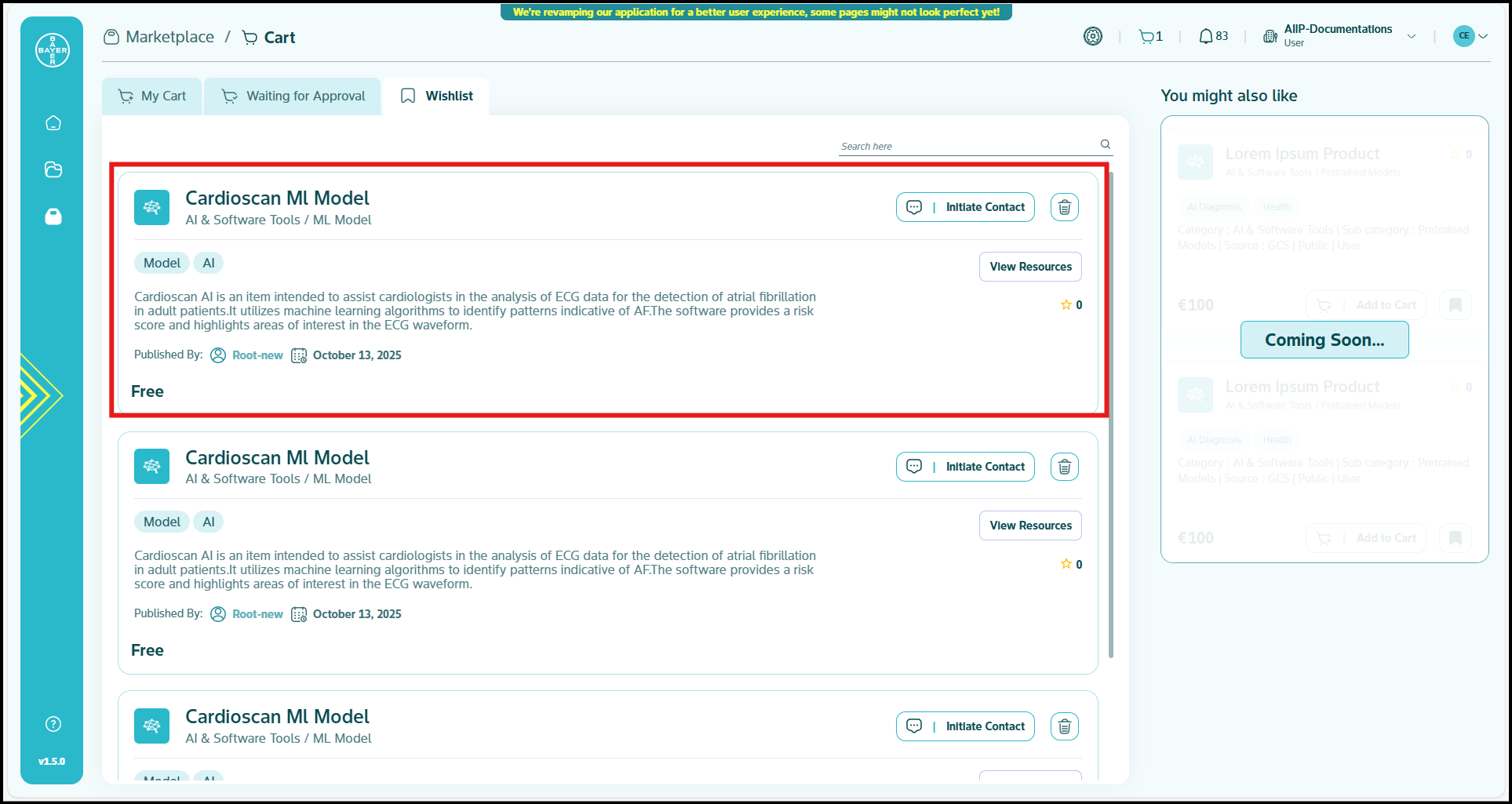Remove the second Cardioscan wishlist item via trash
This screenshot has width=1512, height=804.
pyautogui.click(x=1064, y=467)
